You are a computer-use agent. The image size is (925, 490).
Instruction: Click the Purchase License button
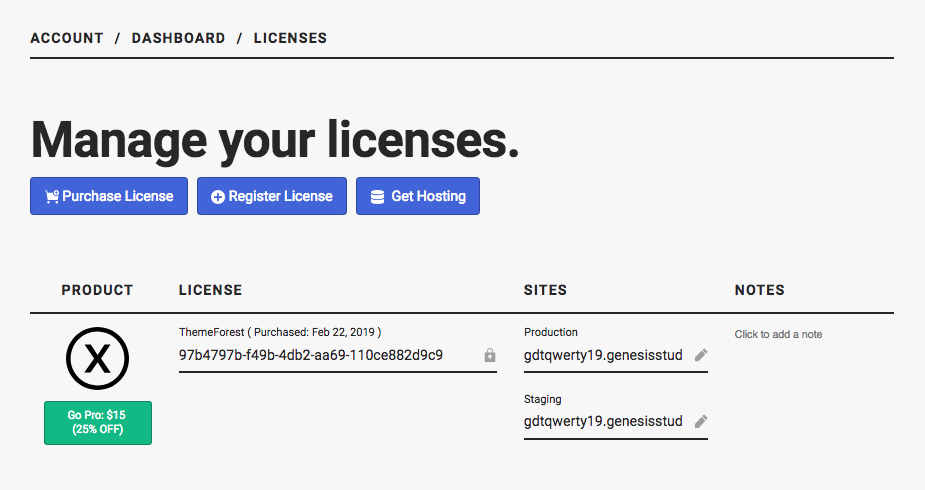pos(109,196)
